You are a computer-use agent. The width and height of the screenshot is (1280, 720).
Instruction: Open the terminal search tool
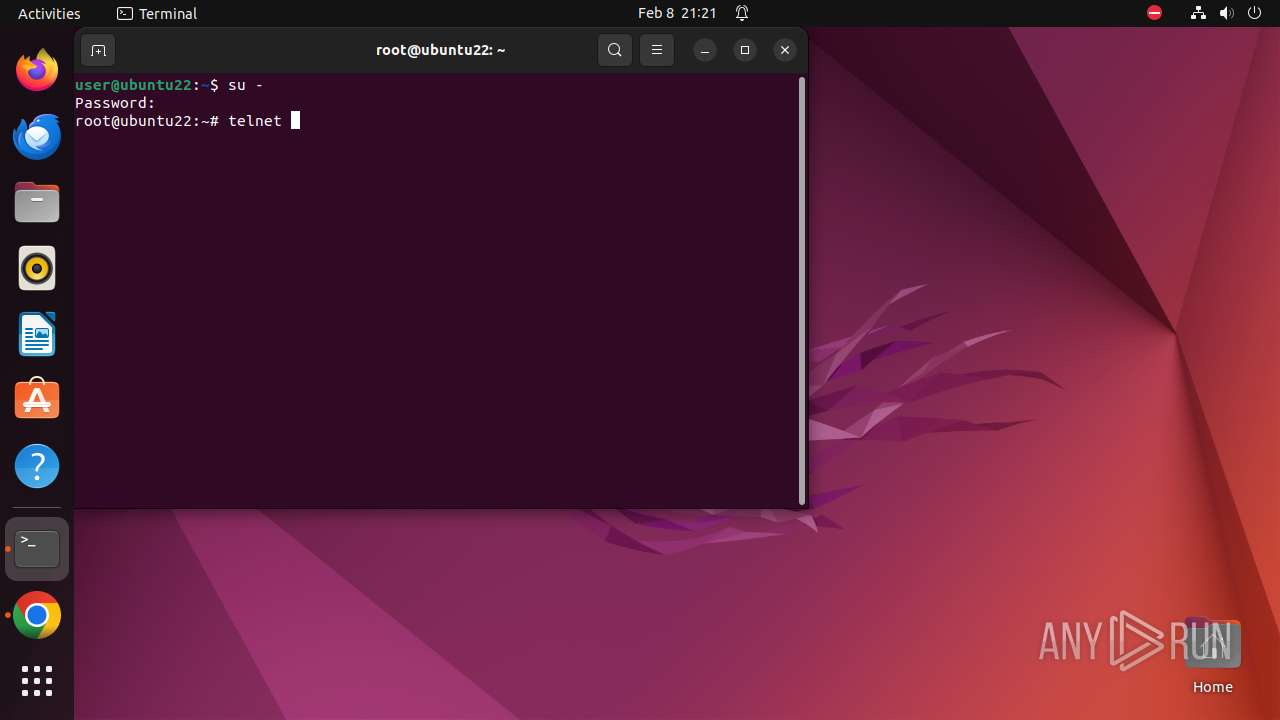[x=615, y=50]
